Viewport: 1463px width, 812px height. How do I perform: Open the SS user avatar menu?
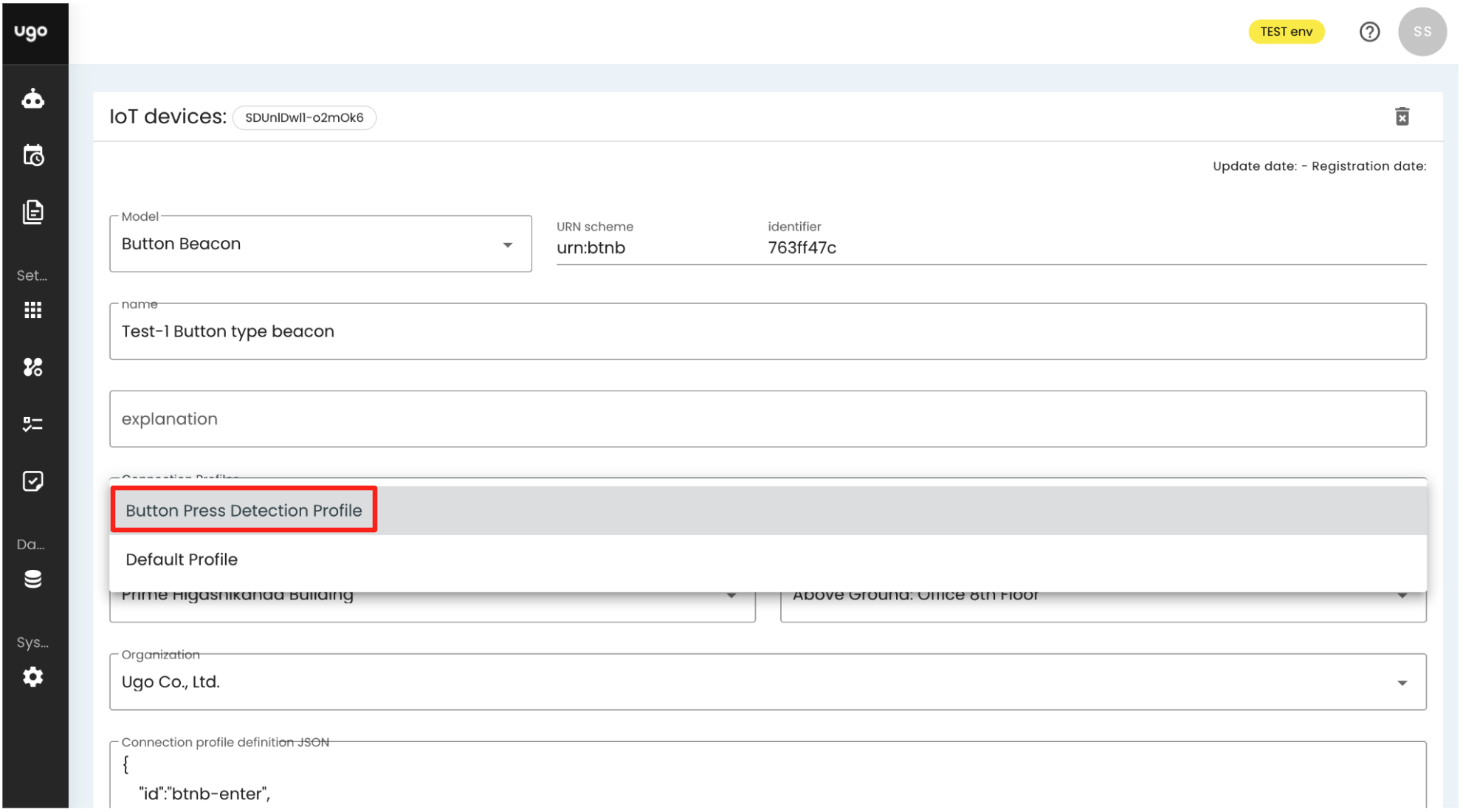pyautogui.click(x=1422, y=32)
